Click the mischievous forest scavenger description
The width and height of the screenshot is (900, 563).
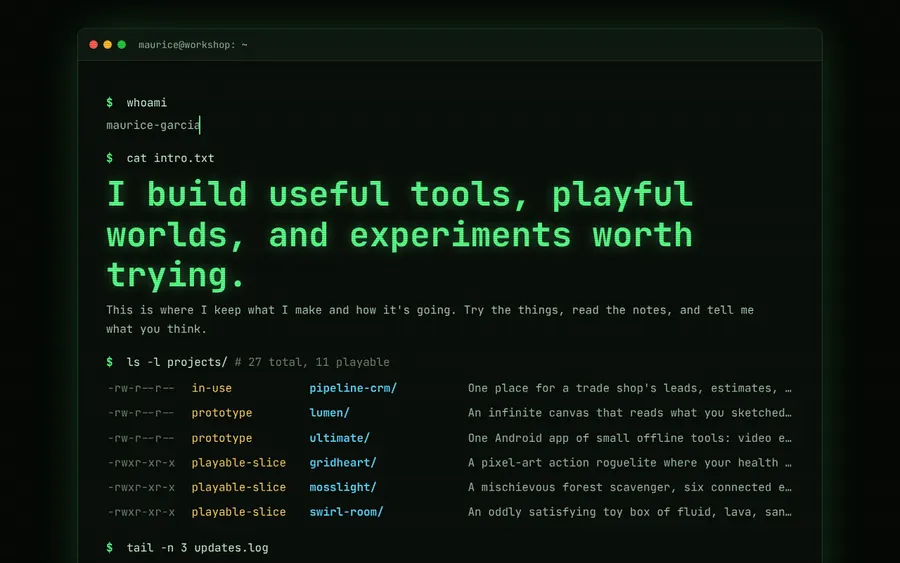(x=630, y=487)
